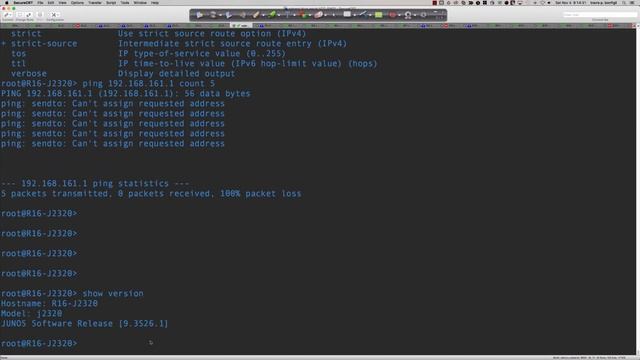Click the 'show version' command line
Screen dimensions: 640x360
72,293
